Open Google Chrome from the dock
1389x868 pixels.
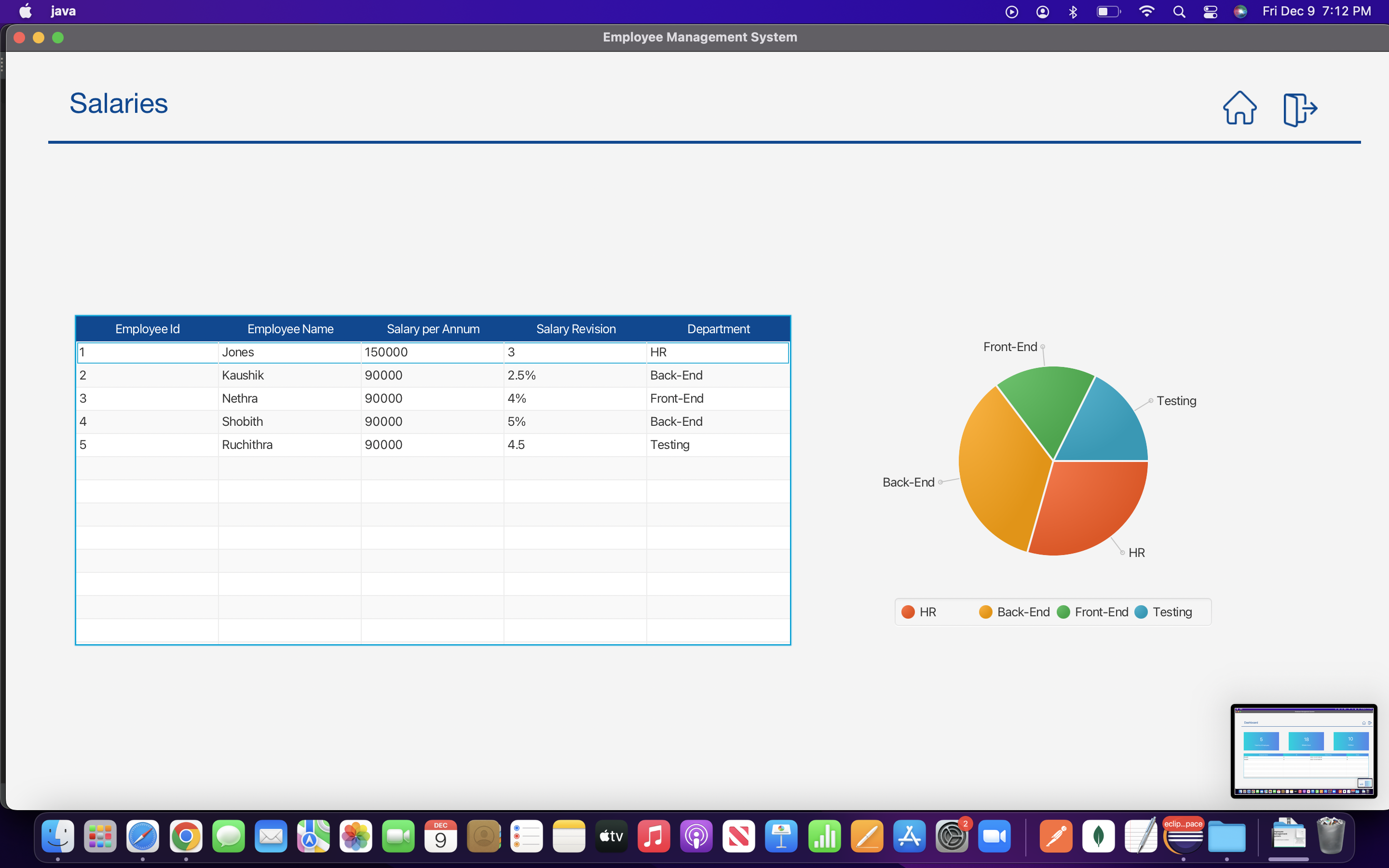185,837
